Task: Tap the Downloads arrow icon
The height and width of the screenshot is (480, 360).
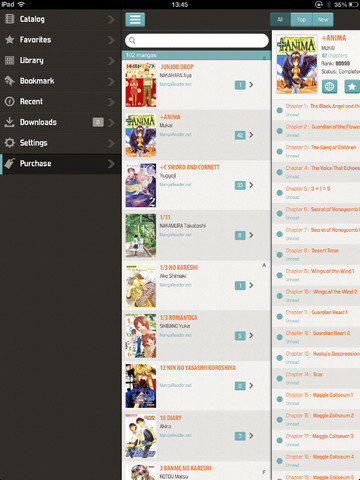Action: pyautogui.click(x=10, y=122)
